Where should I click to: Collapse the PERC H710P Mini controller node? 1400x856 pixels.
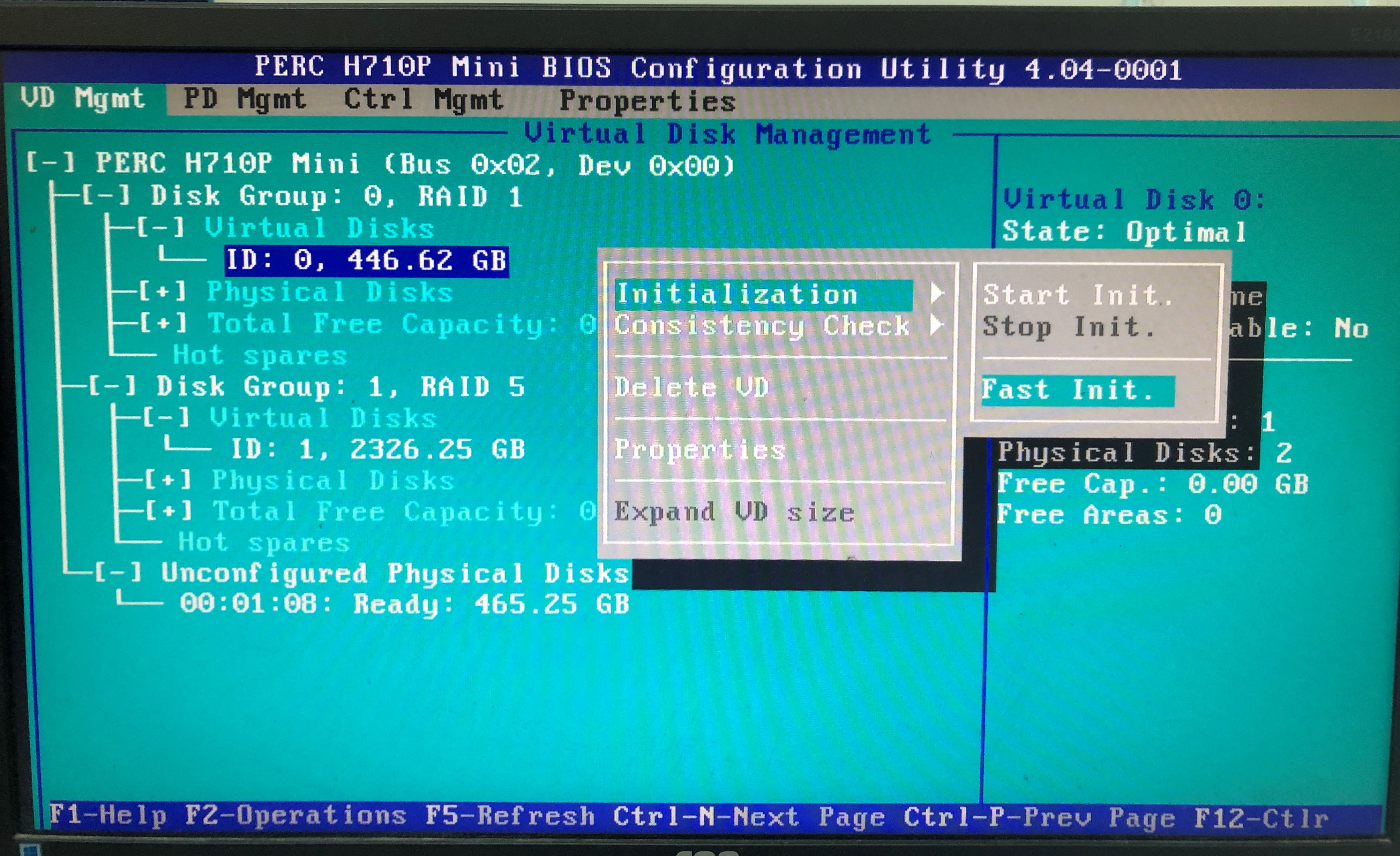click(51, 163)
